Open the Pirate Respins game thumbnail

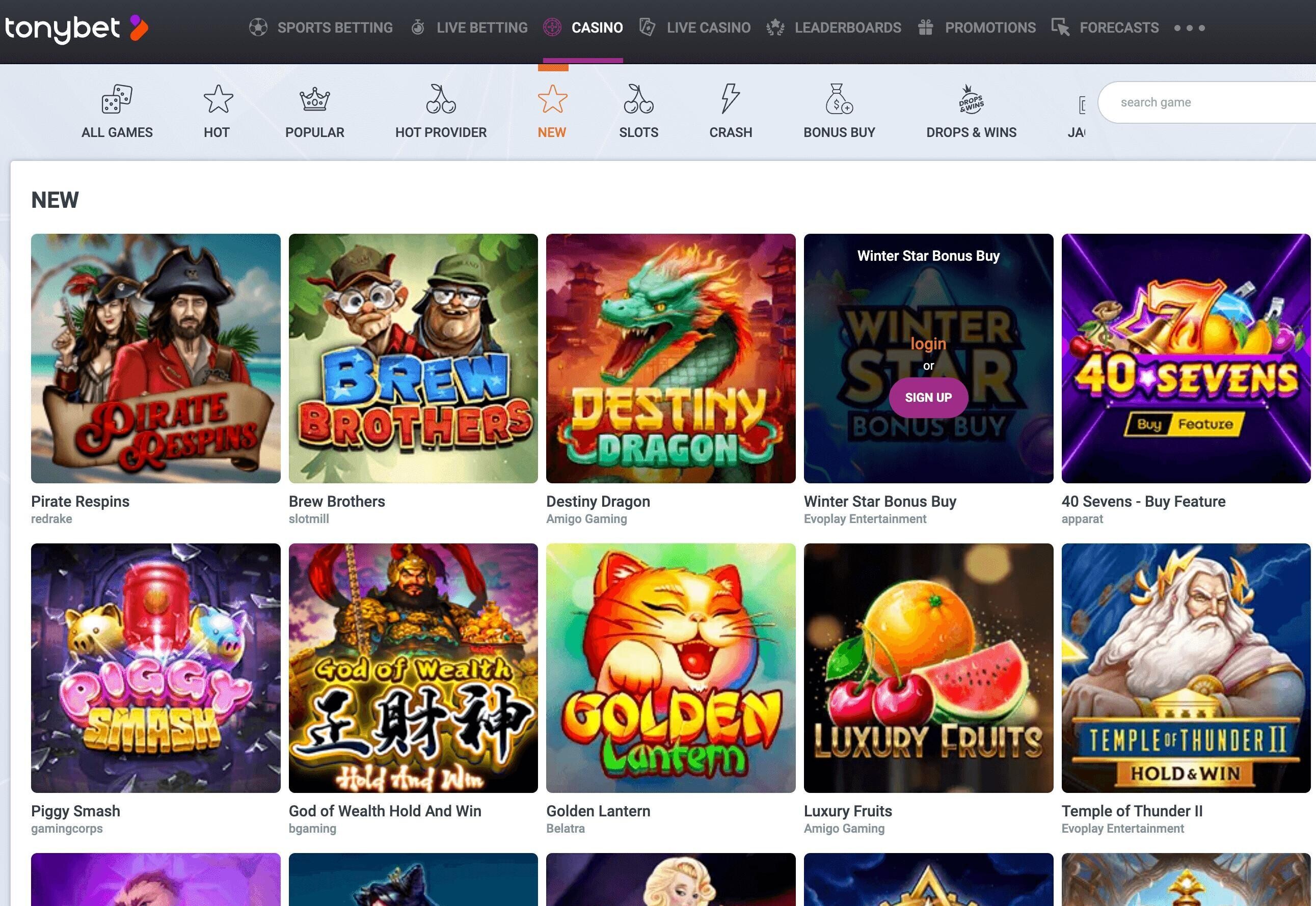pyautogui.click(x=155, y=358)
